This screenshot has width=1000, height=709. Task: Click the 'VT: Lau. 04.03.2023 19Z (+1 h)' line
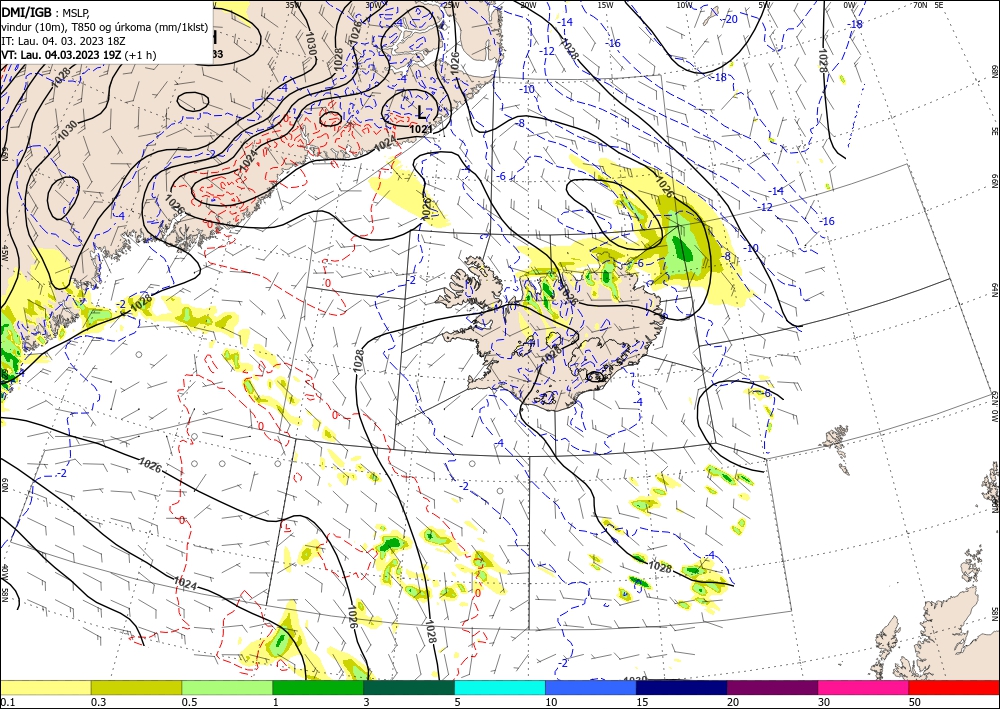pos(78,55)
